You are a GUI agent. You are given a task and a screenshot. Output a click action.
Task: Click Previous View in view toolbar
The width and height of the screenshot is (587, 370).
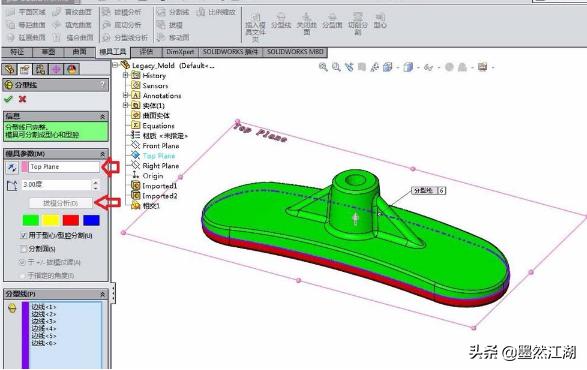(349, 67)
